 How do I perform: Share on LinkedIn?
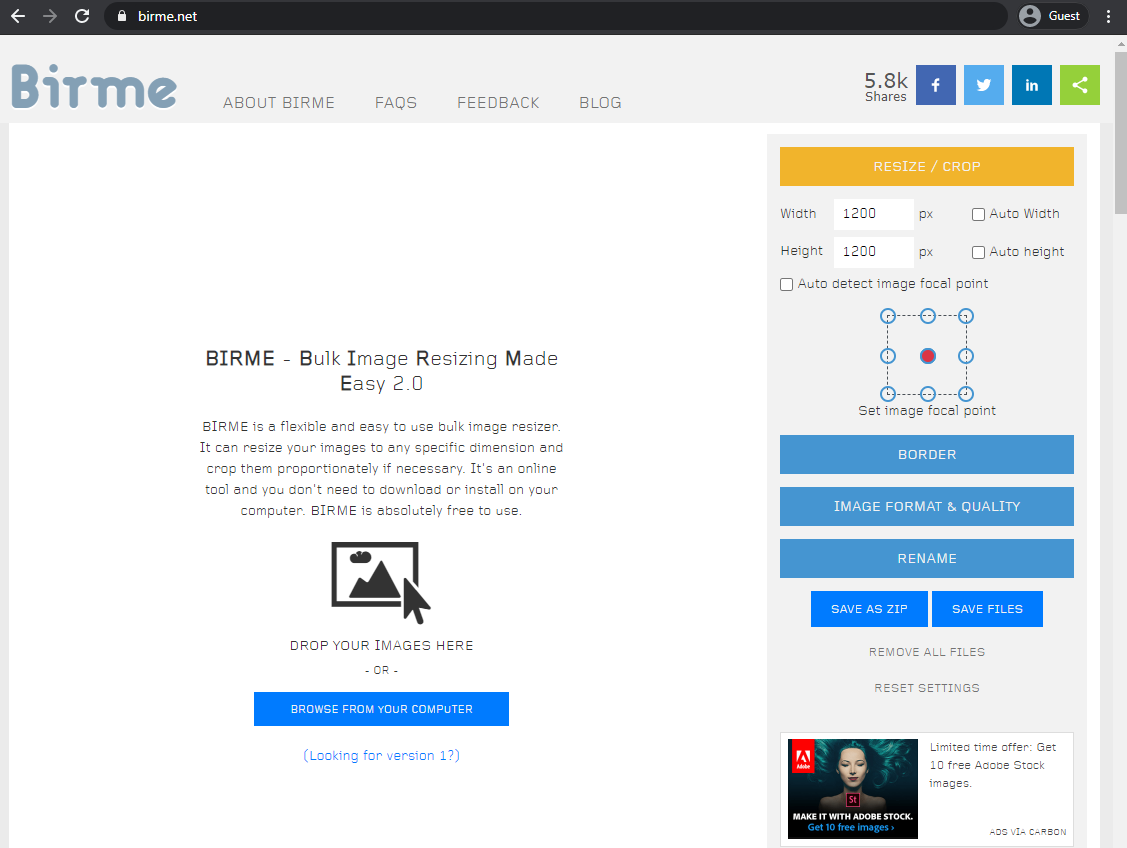[x=1031, y=85]
